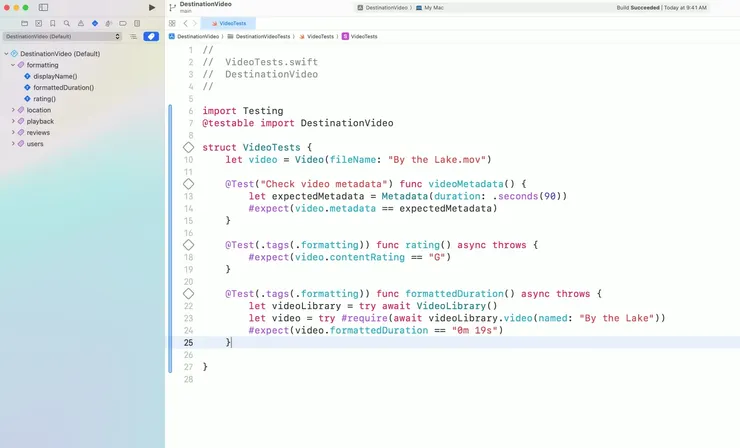
Task: Click DestinationVideo scheme in toolbar
Action: [383, 8]
